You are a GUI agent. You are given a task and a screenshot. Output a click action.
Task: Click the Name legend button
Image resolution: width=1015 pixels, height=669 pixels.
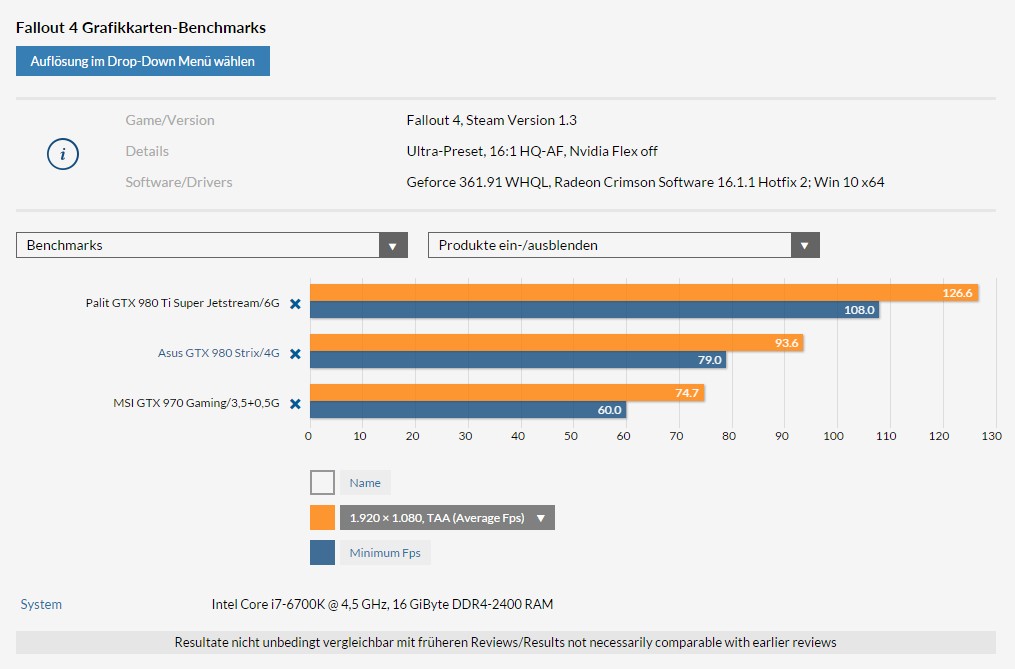click(365, 482)
